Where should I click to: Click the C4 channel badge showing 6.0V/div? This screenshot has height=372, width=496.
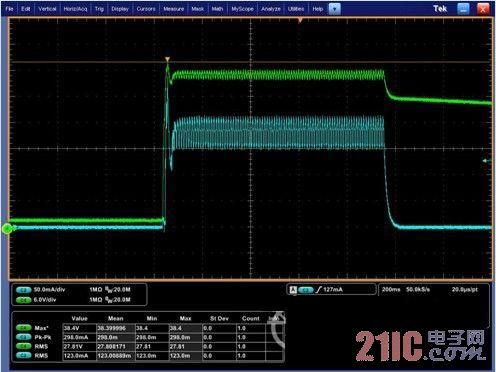23,300
